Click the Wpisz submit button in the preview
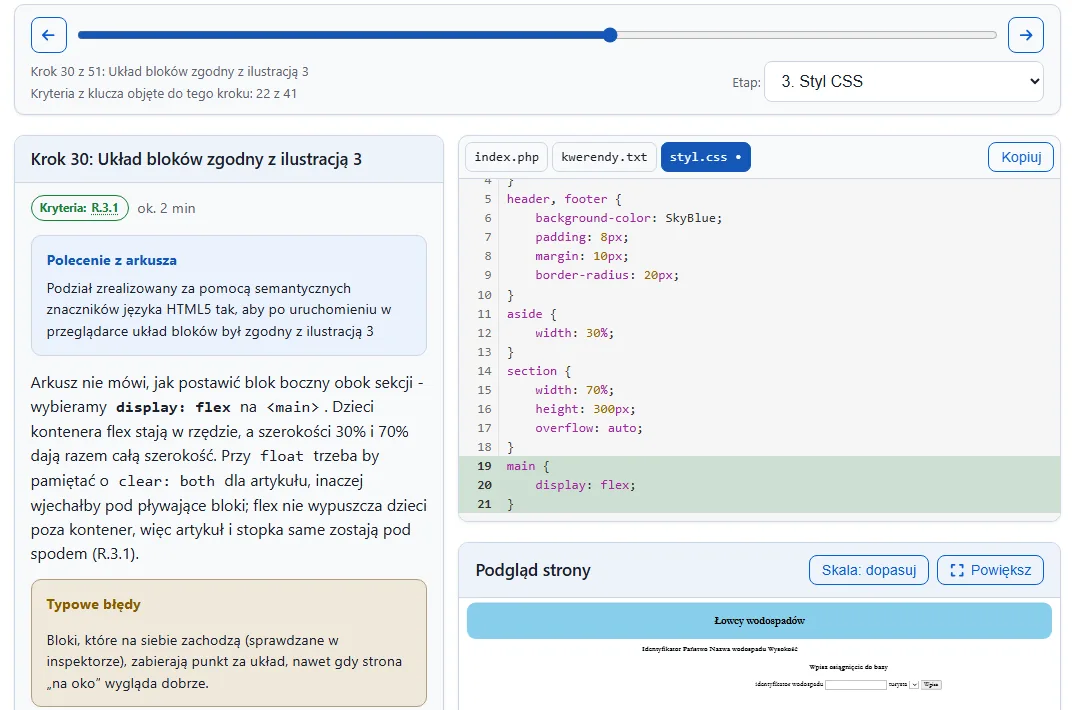1075x710 pixels. click(x=930, y=685)
